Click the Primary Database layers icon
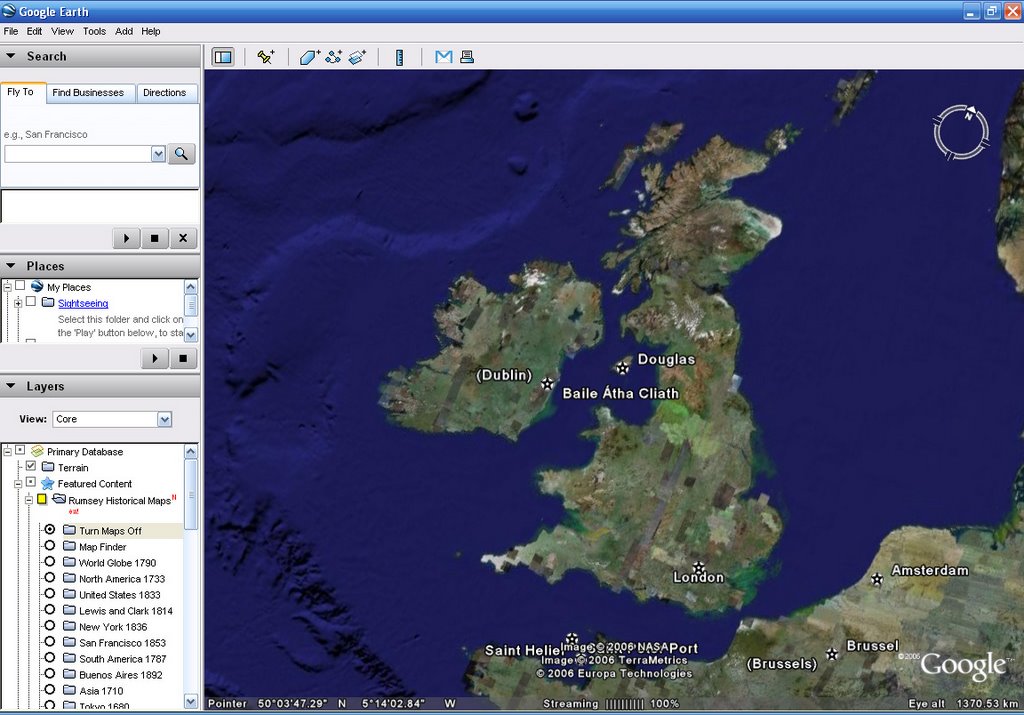The height and width of the screenshot is (715, 1024). [37, 451]
